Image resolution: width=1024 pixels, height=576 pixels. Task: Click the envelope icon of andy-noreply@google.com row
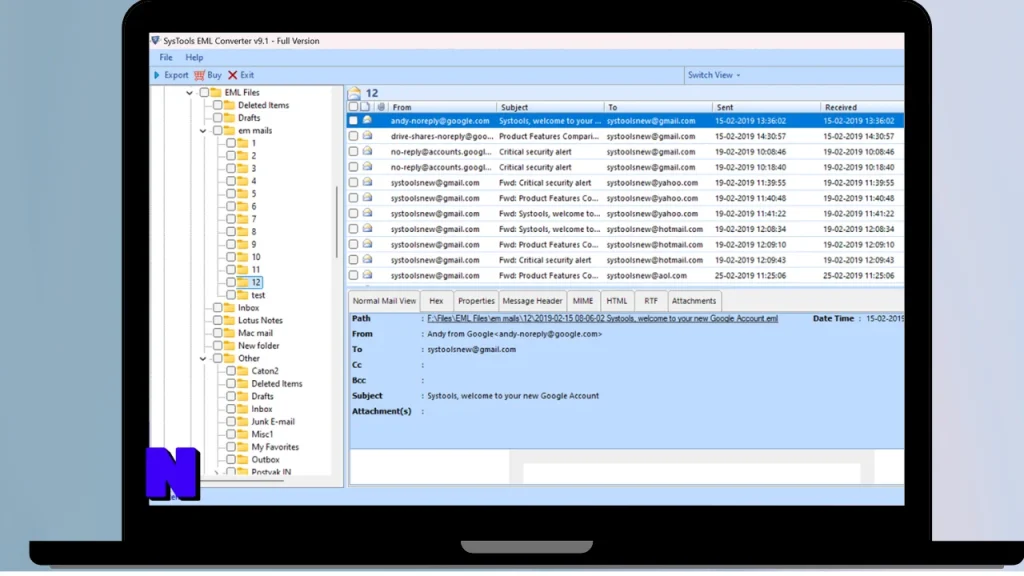(x=368, y=120)
